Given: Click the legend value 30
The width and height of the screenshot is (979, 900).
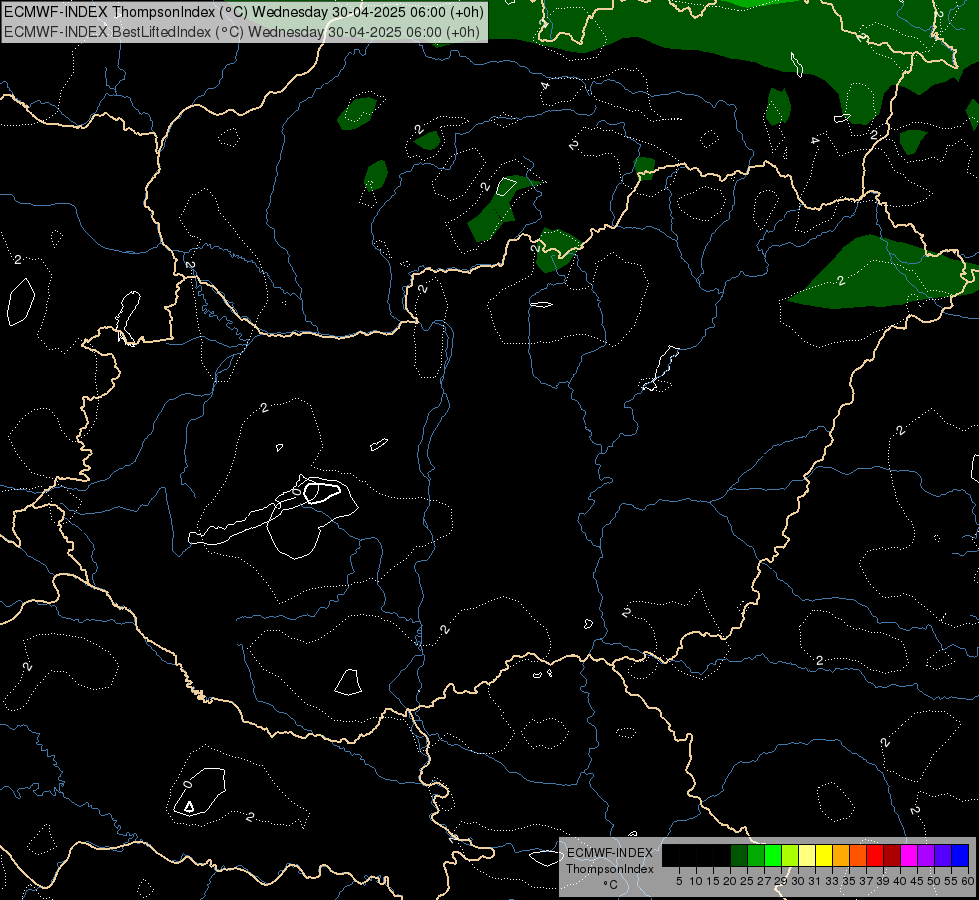Looking at the screenshot, I should [x=798, y=881].
